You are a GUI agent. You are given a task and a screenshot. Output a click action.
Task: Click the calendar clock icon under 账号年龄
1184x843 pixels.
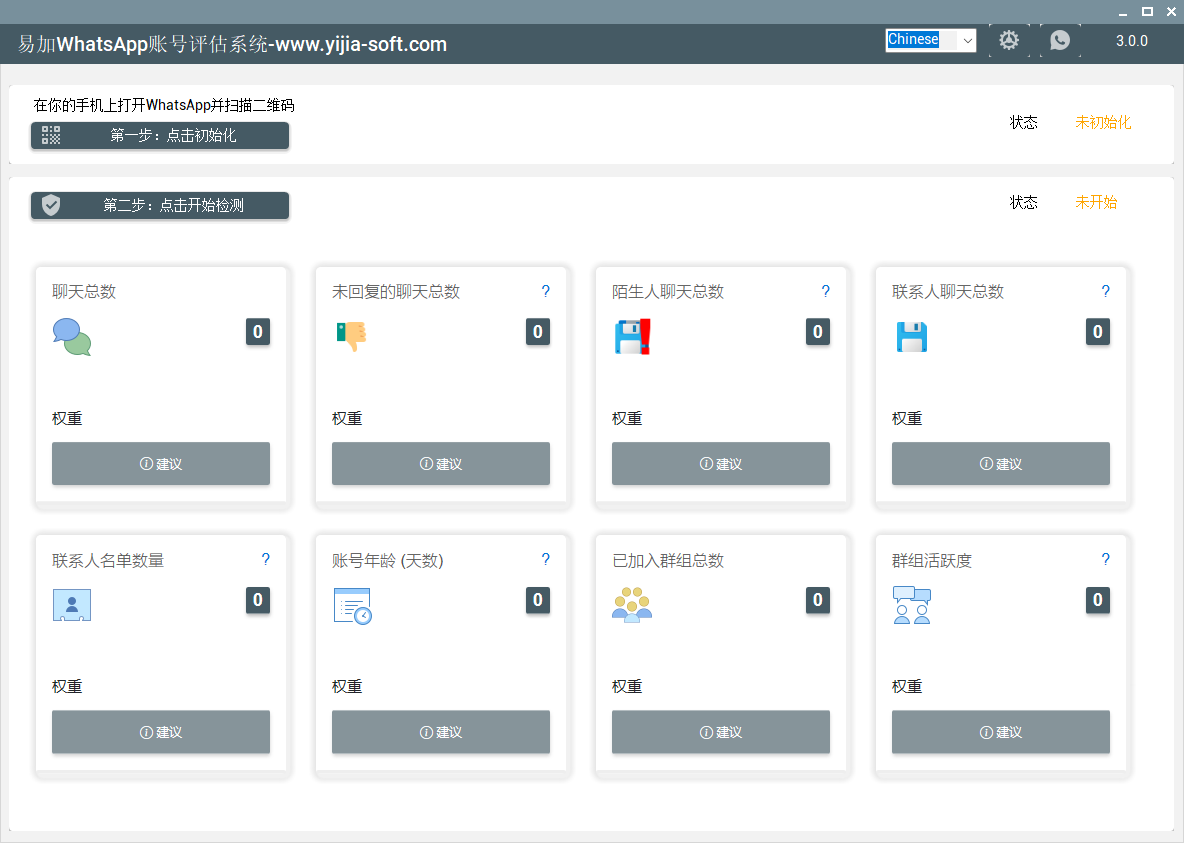353,606
